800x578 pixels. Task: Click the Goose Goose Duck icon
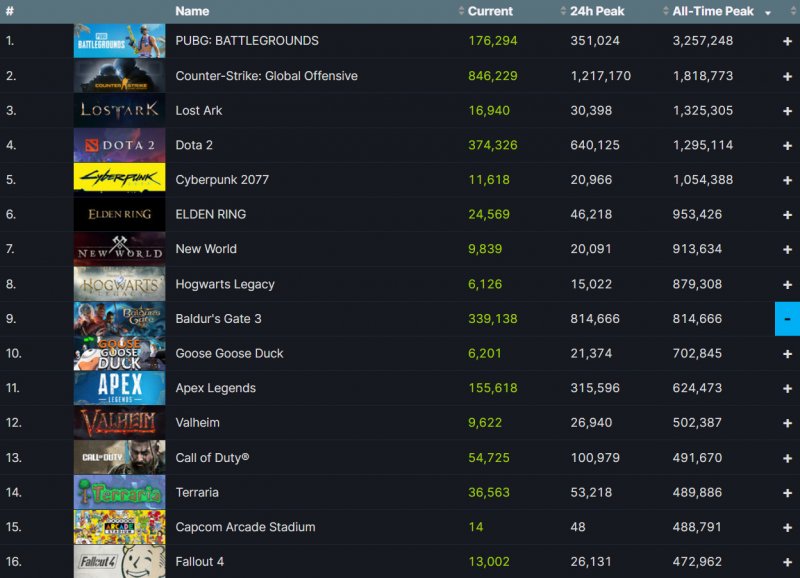(x=119, y=353)
